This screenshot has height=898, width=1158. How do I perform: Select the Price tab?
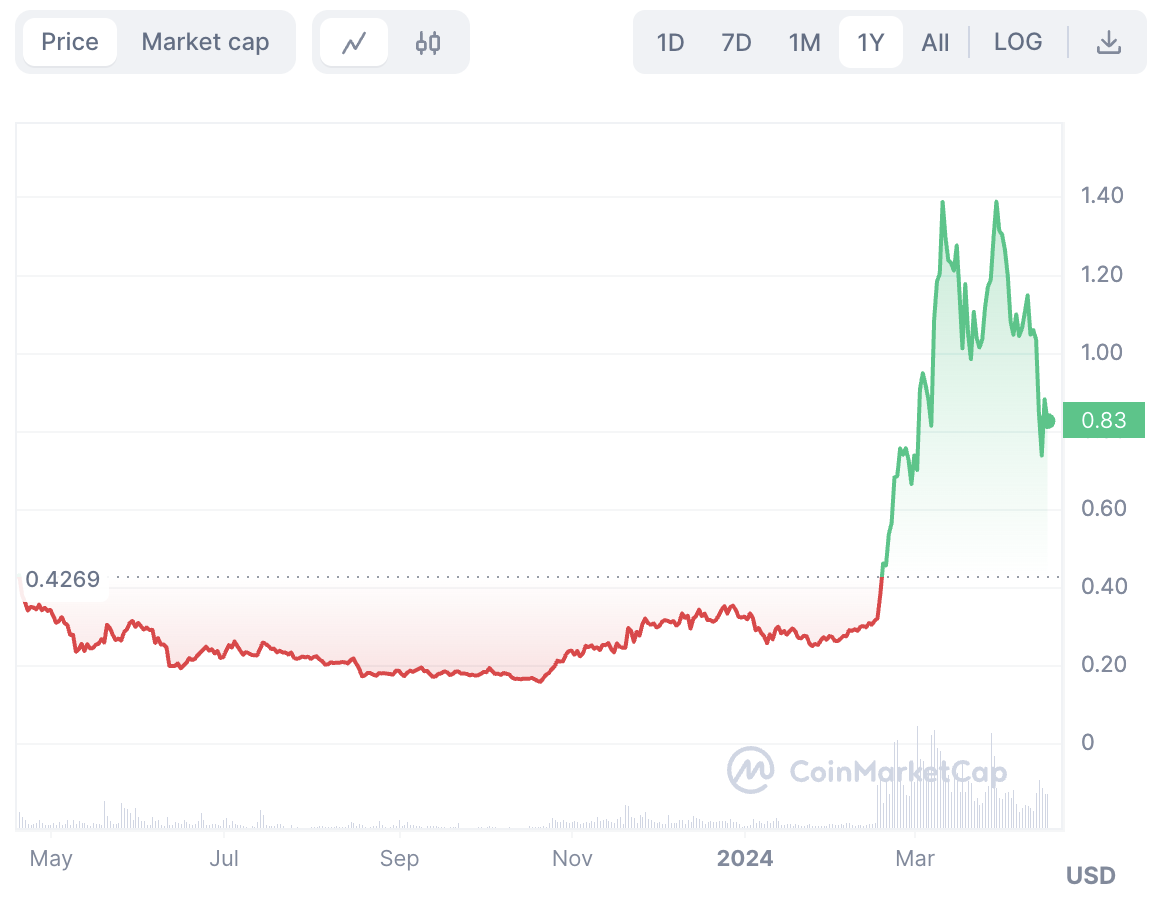pos(70,42)
